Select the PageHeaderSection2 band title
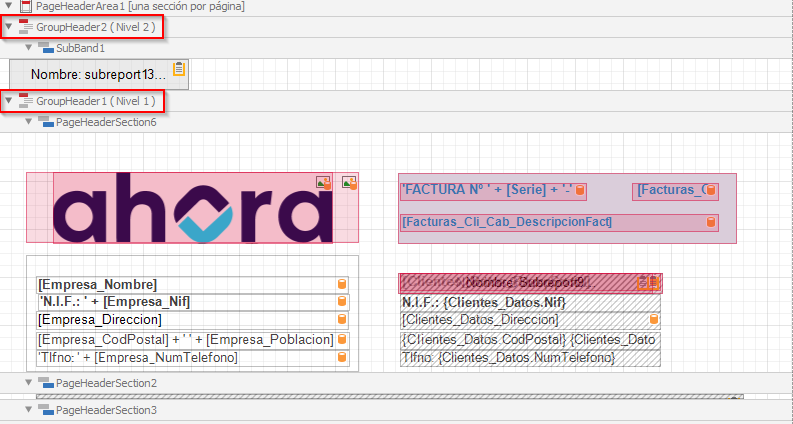The height and width of the screenshot is (424, 793). pyautogui.click(x=107, y=383)
